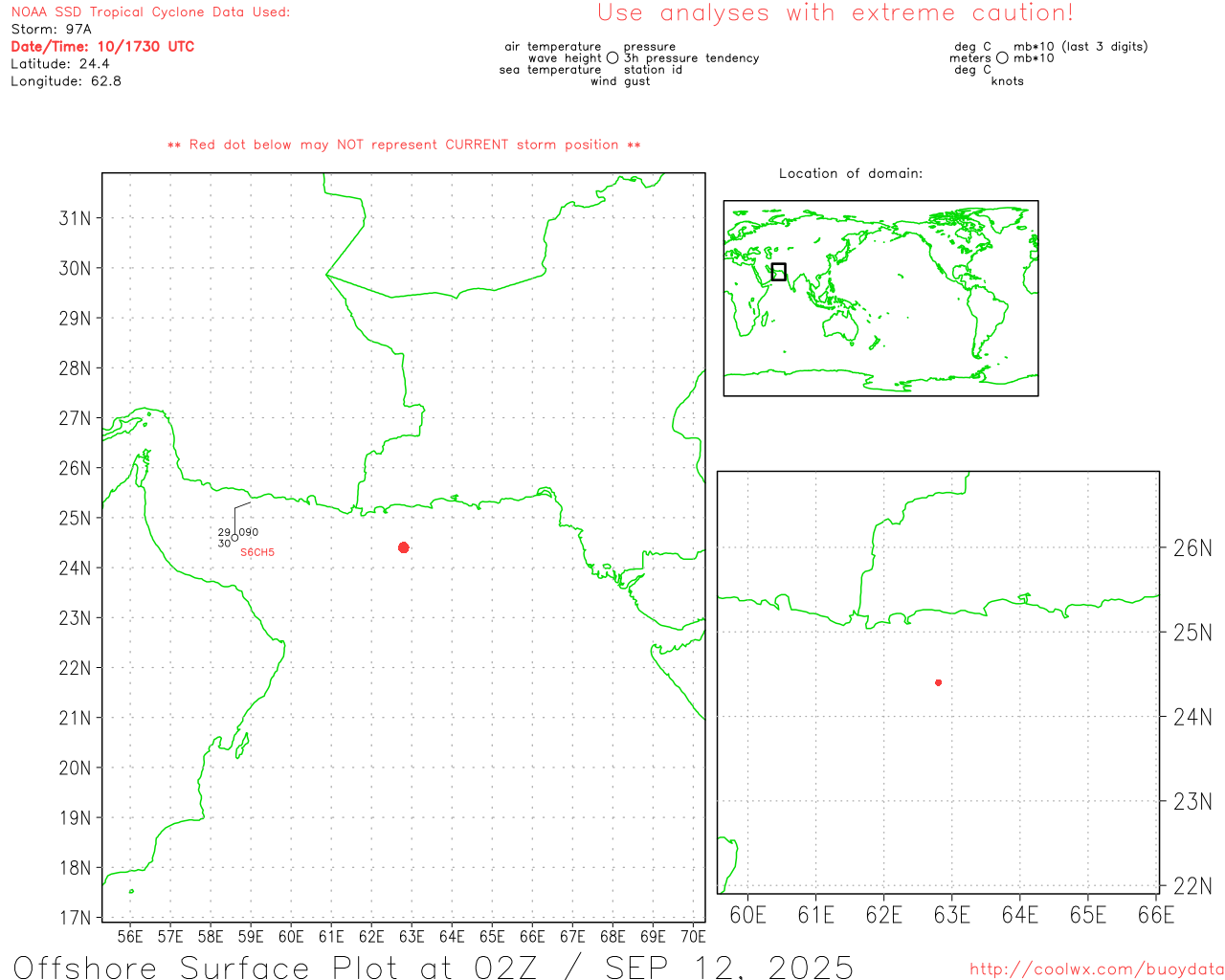Click the '3h pressure tendency' legend label
Image resolution: width=1225 pixels, height=980 pixels.
click(691, 58)
